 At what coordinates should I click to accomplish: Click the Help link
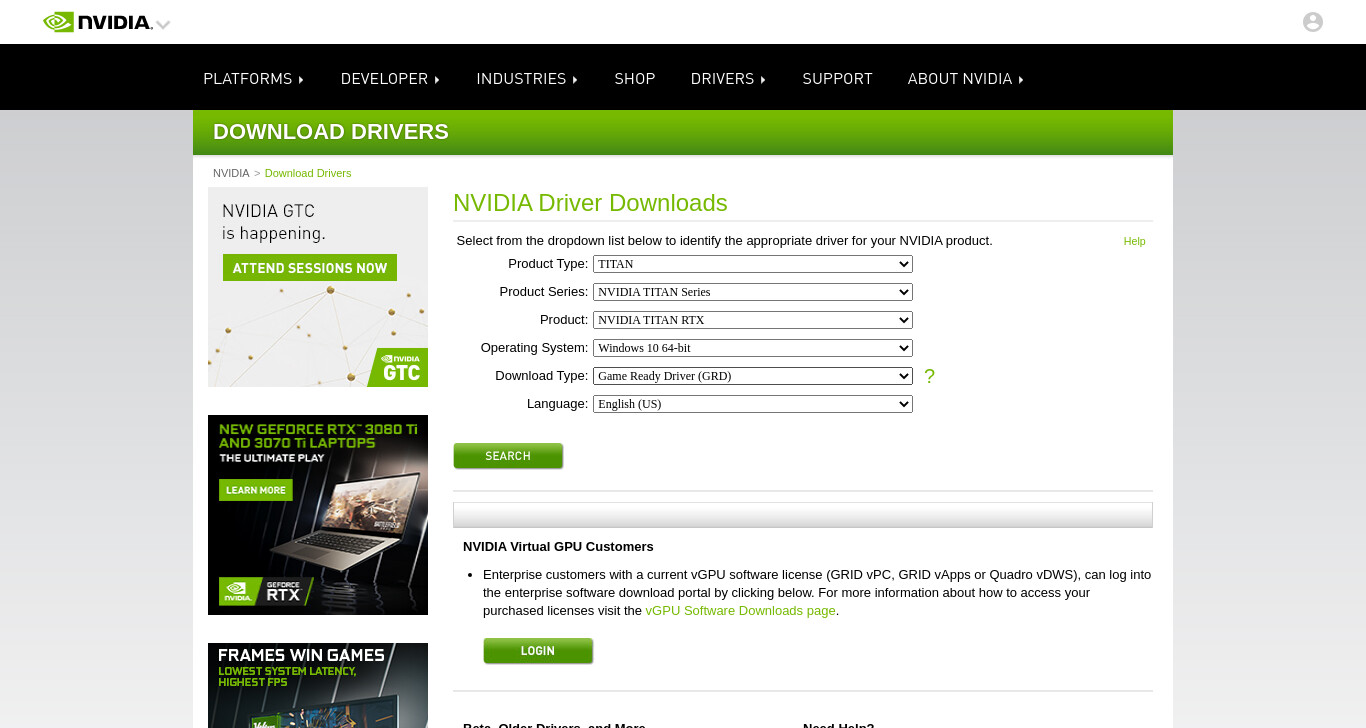pyautogui.click(x=1134, y=241)
